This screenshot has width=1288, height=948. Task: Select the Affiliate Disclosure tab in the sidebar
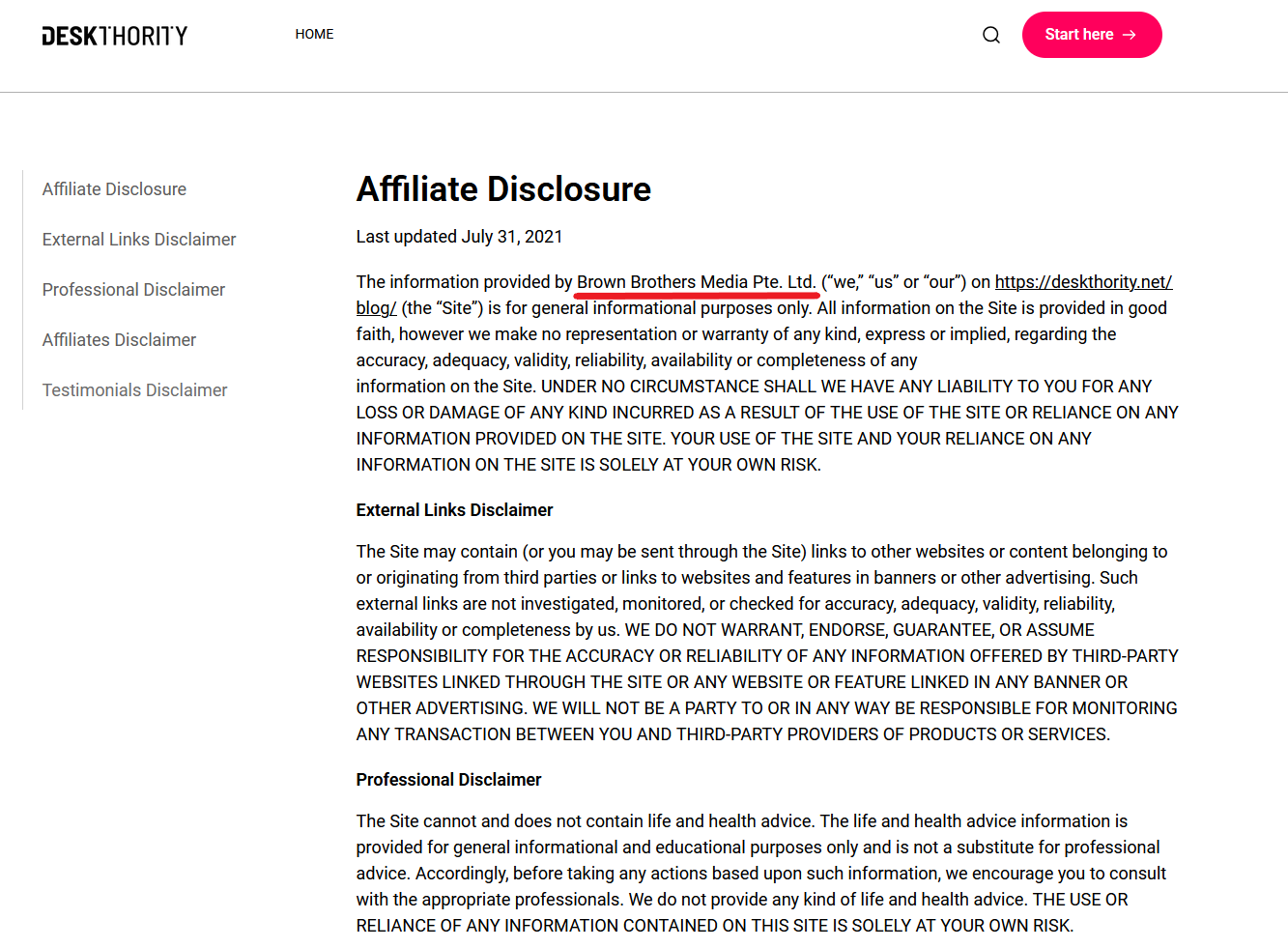pyautogui.click(x=114, y=189)
